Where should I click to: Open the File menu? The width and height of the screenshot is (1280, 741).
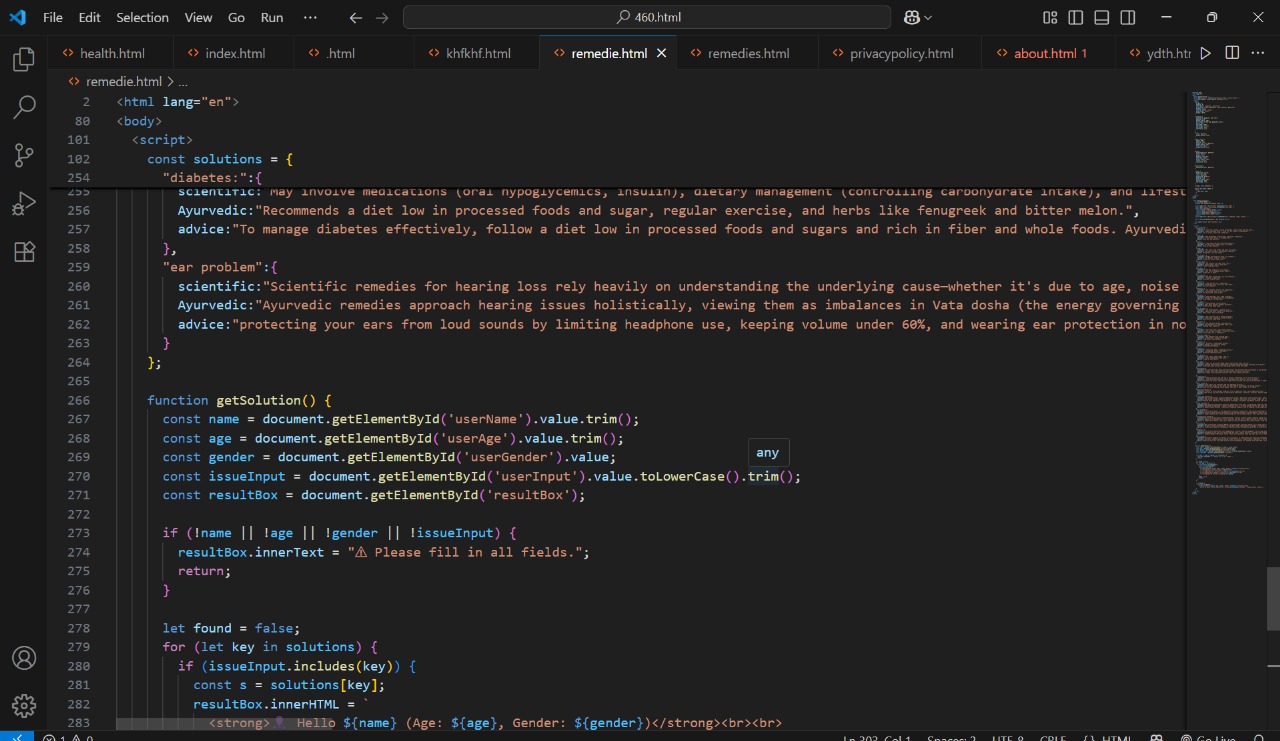click(53, 17)
